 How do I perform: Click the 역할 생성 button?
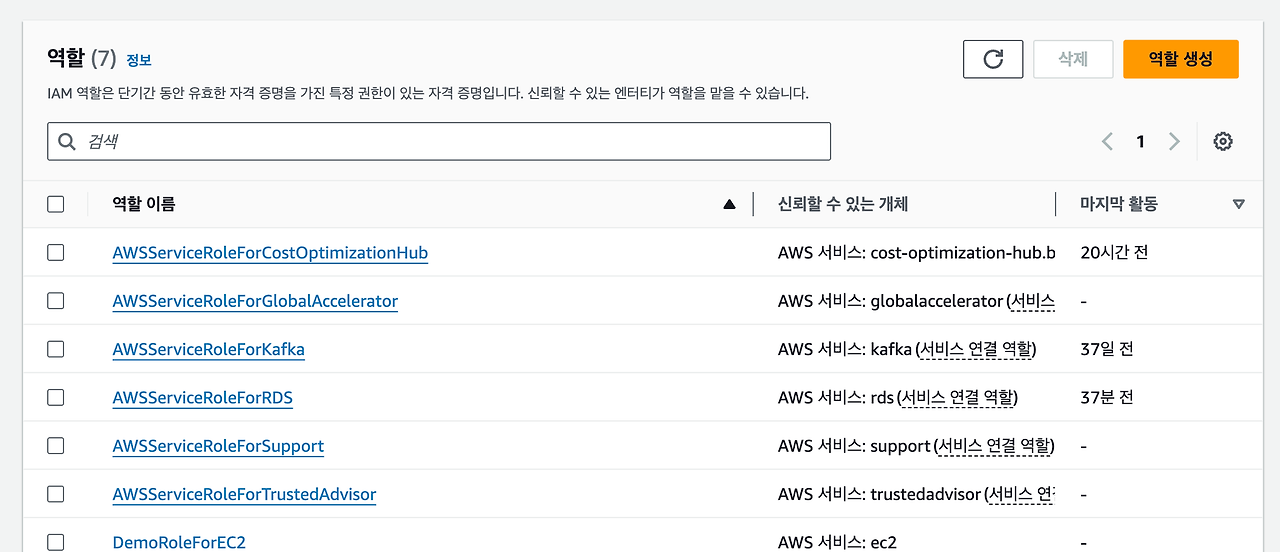point(1181,59)
